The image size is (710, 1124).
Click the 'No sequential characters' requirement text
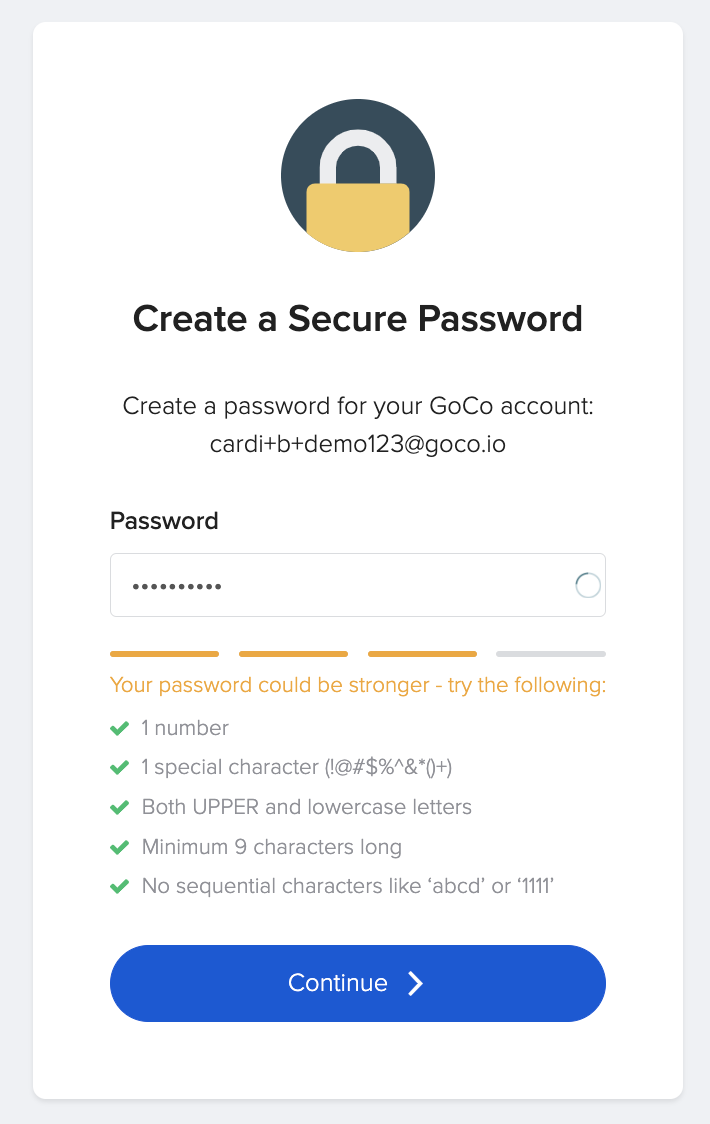[348, 886]
